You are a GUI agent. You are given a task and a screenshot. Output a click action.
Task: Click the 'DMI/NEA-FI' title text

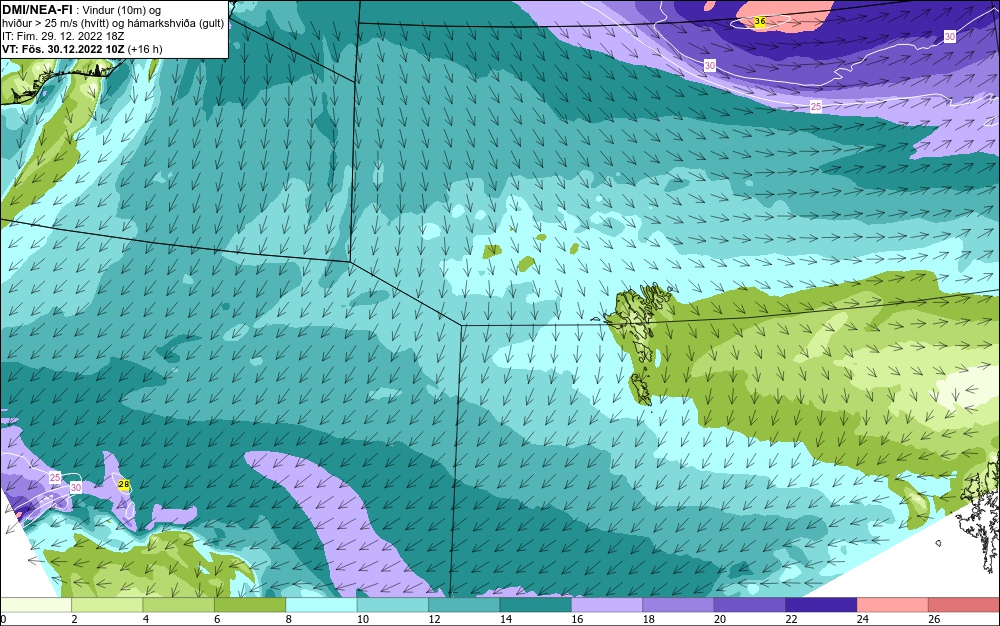[x=37, y=9]
